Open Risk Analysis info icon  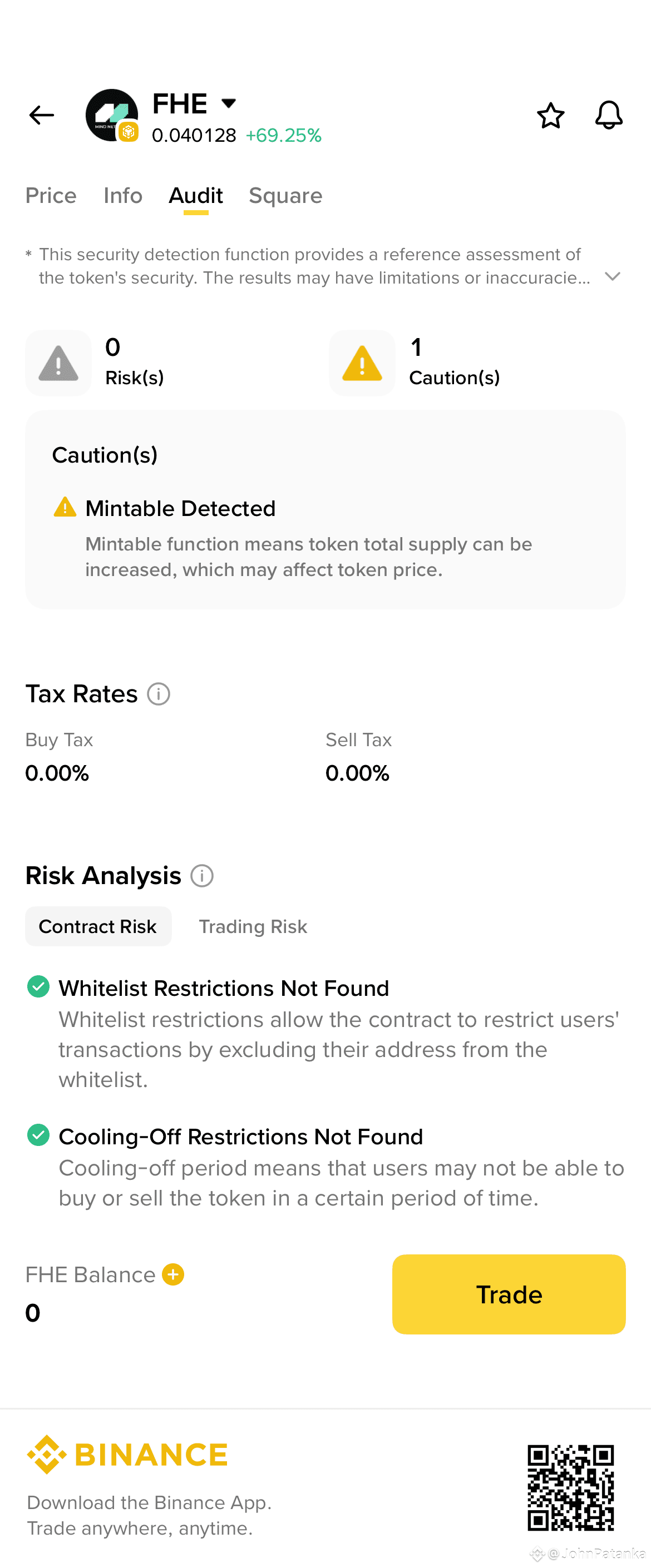pos(202,876)
